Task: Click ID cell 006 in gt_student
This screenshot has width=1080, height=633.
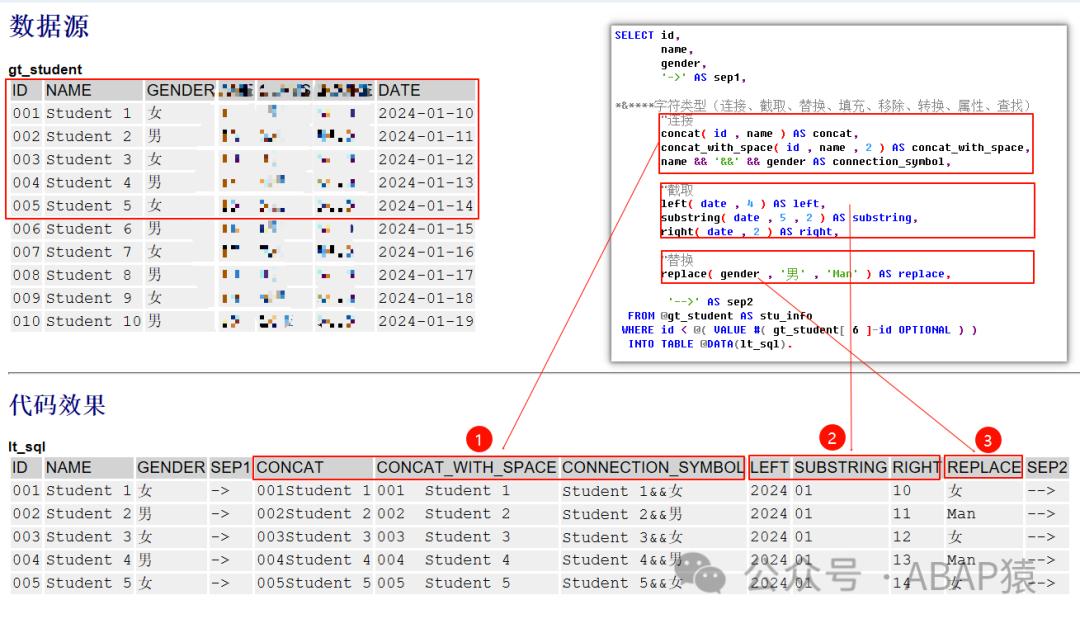Action: (x=26, y=229)
